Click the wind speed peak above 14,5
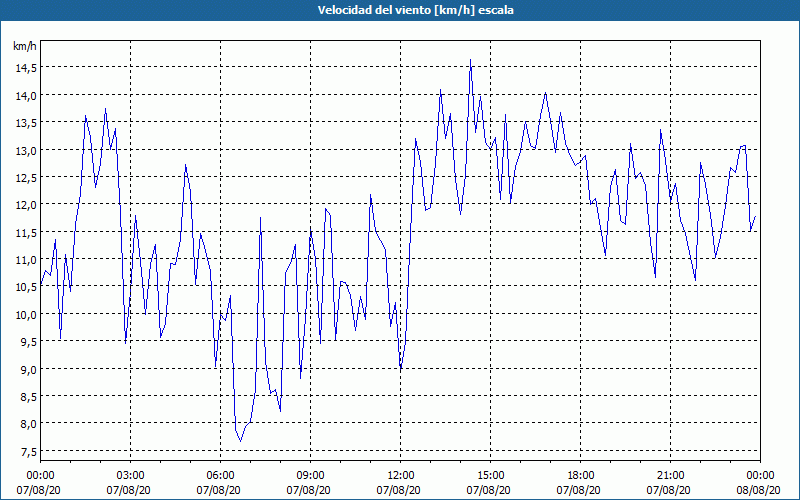This screenshot has height=500, width=800. coord(470,60)
